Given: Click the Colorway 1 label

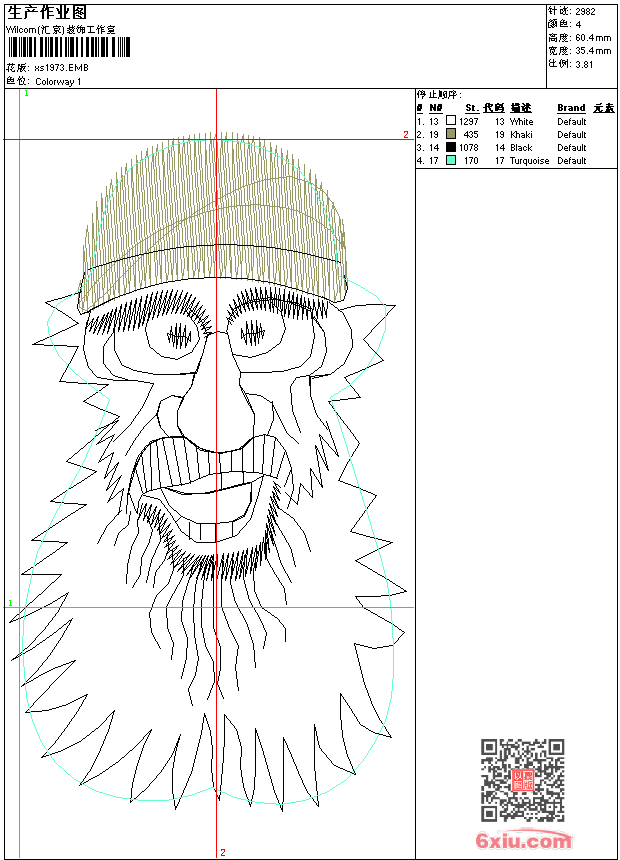Looking at the screenshot, I should click(59, 81).
